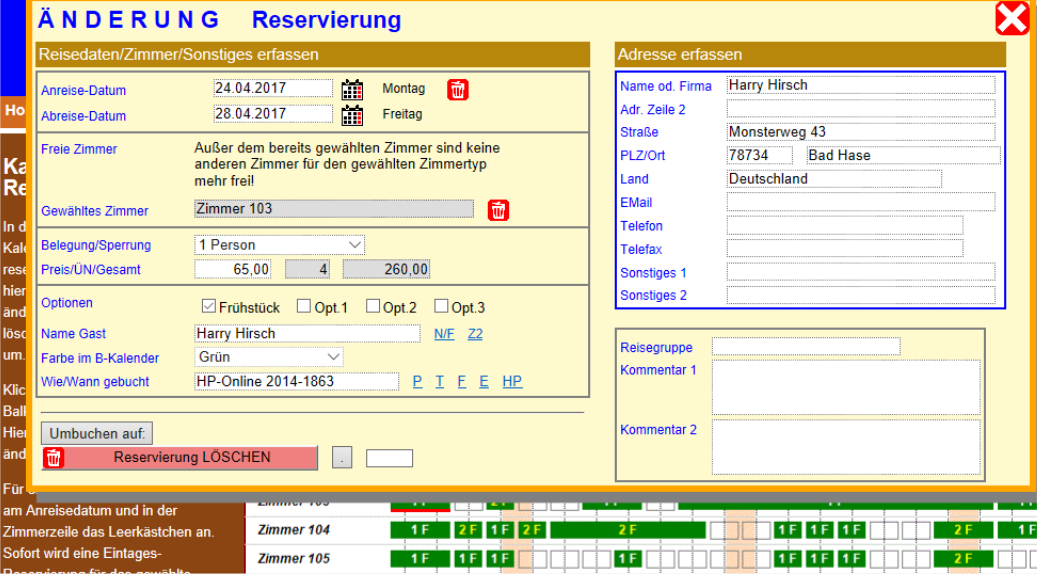Click the Reservierung LÖSCHEN button
1037x574 pixels.
[179, 458]
